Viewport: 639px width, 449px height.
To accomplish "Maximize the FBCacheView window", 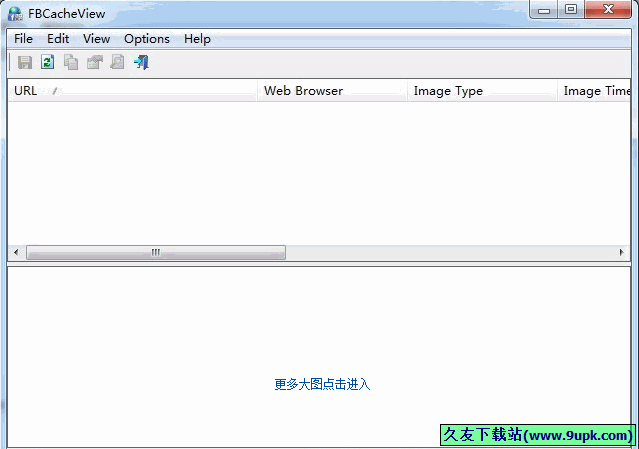I will pos(571,10).
